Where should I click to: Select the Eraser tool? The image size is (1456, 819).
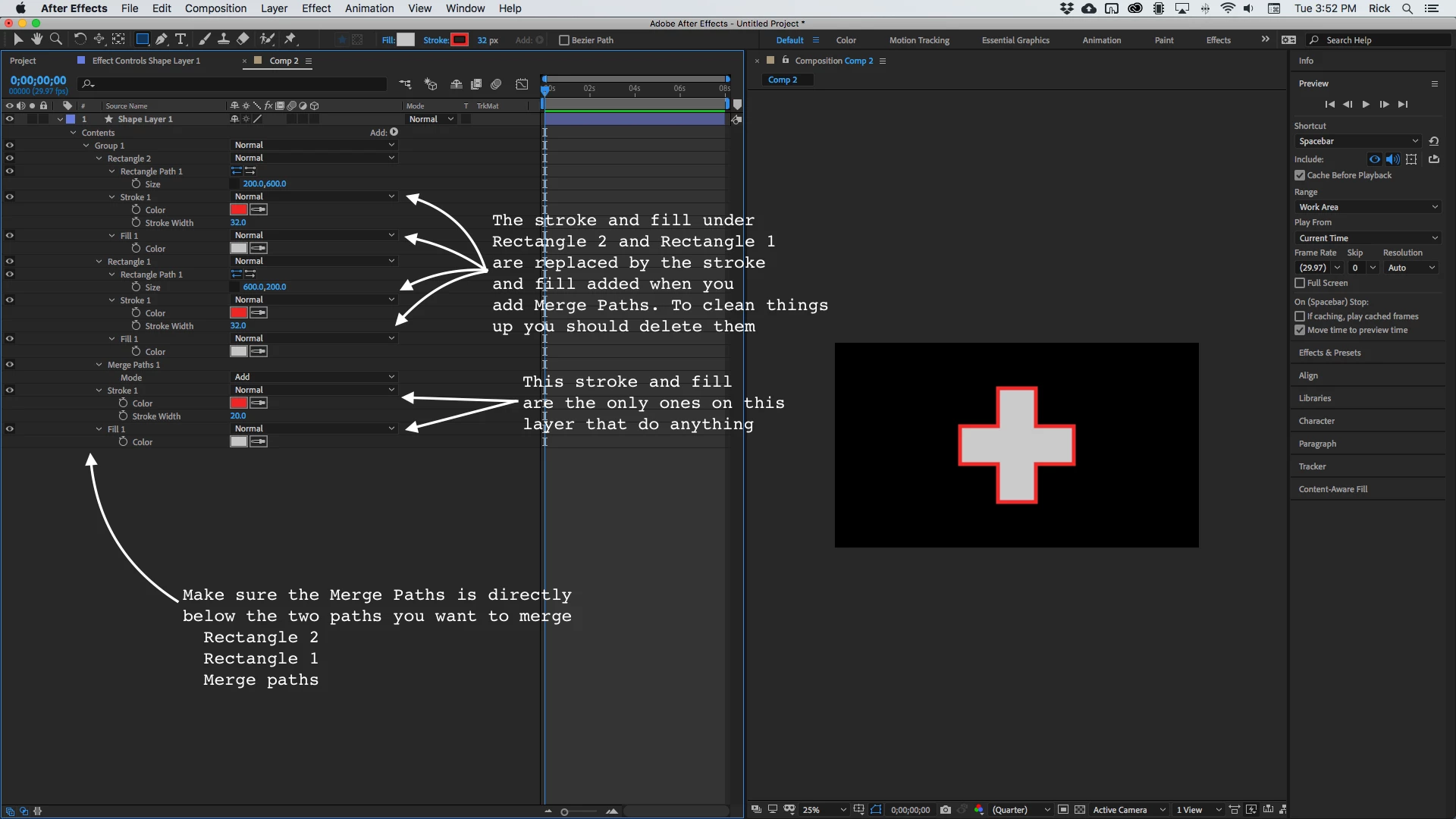[243, 39]
